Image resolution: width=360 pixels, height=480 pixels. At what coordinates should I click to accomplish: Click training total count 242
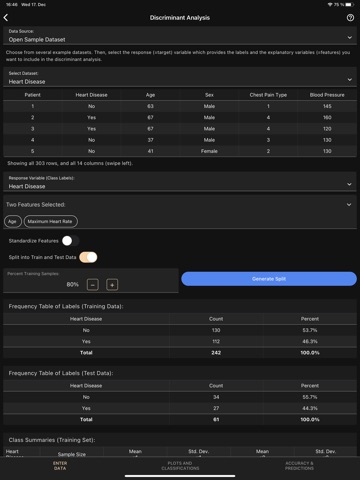coord(216,353)
